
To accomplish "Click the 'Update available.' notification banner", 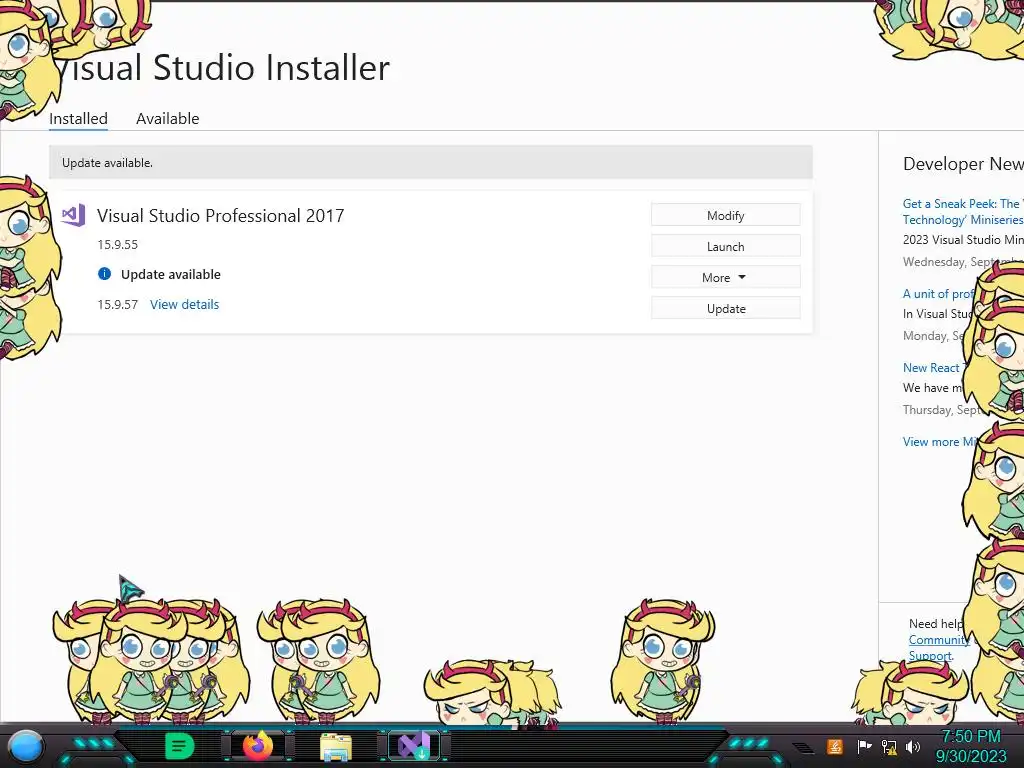I will pyautogui.click(x=431, y=163).
